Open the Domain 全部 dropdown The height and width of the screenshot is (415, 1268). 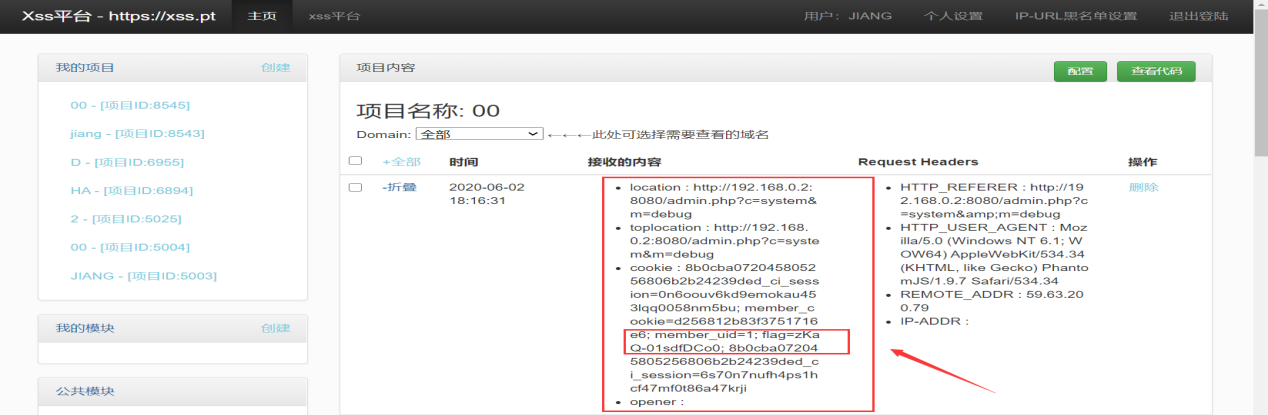pyautogui.click(x=478, y=134)
